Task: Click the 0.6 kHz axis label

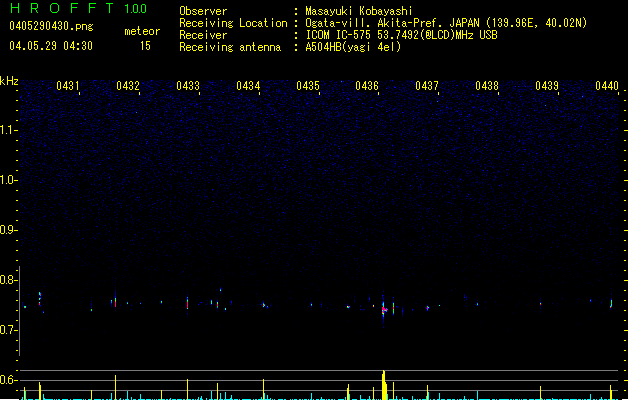Action: click(x=8, y=380)
